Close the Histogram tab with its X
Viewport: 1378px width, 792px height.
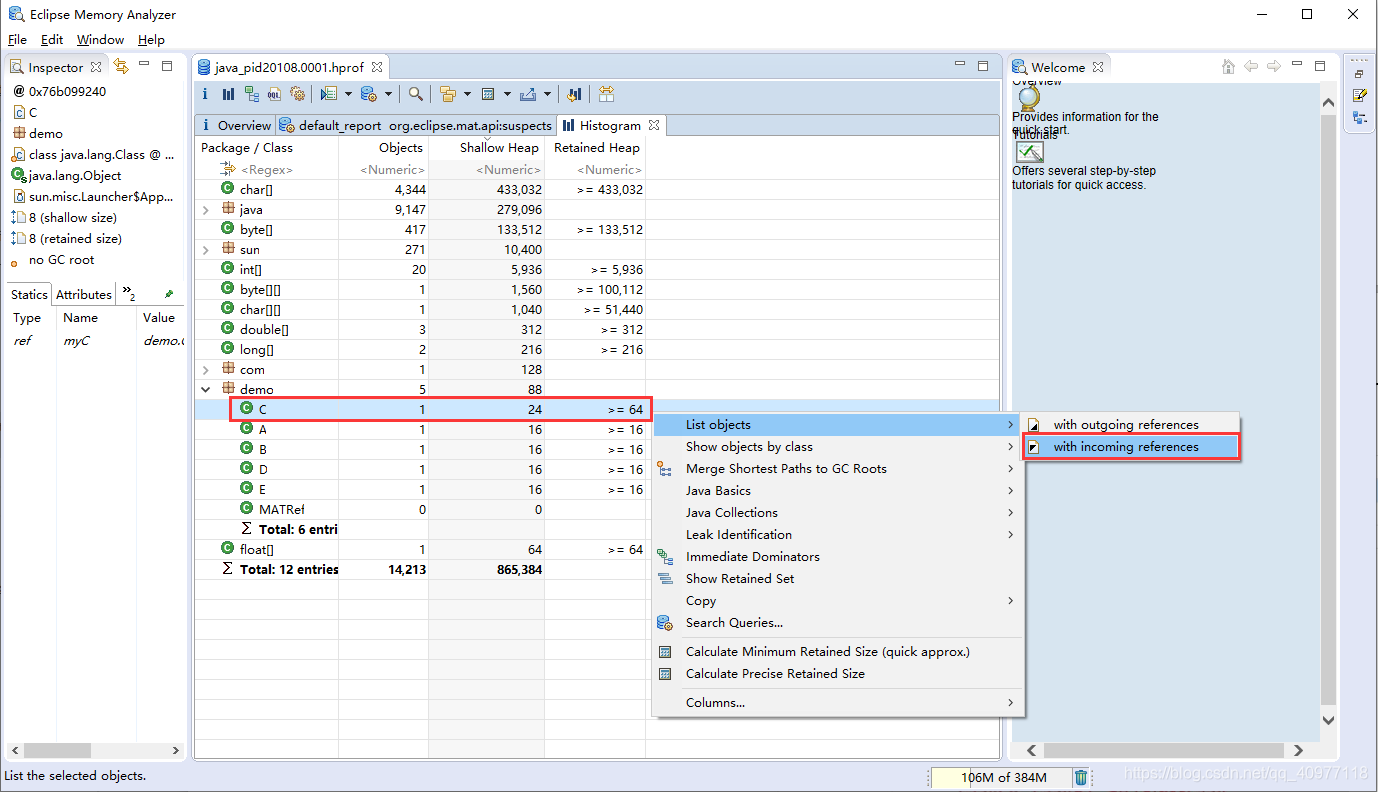coord(653,125)
